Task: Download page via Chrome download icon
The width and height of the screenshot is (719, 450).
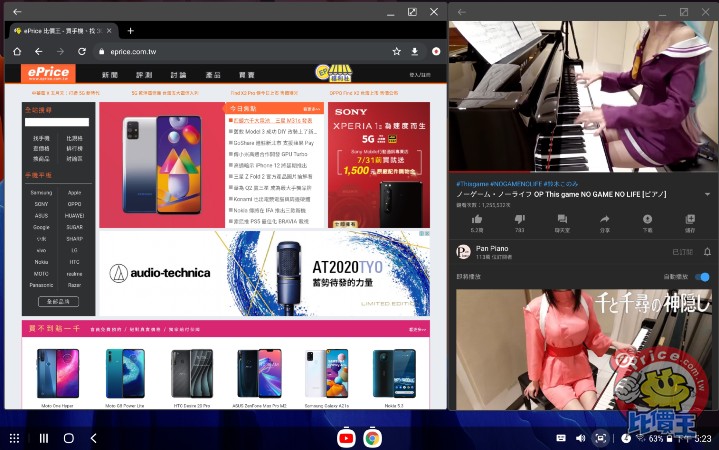Action: 415,51
